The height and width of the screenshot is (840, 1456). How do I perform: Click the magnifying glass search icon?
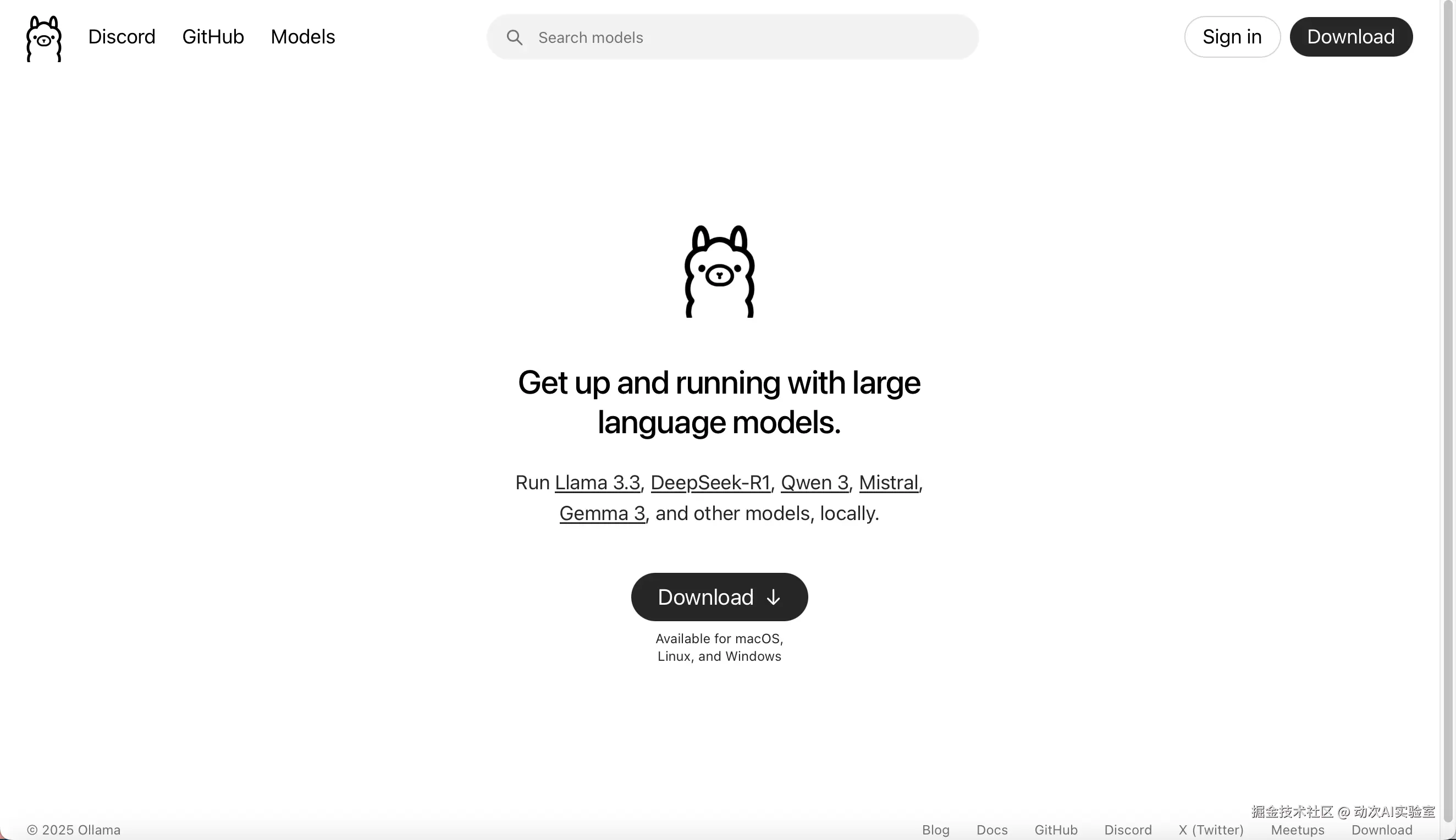[515, 37]
